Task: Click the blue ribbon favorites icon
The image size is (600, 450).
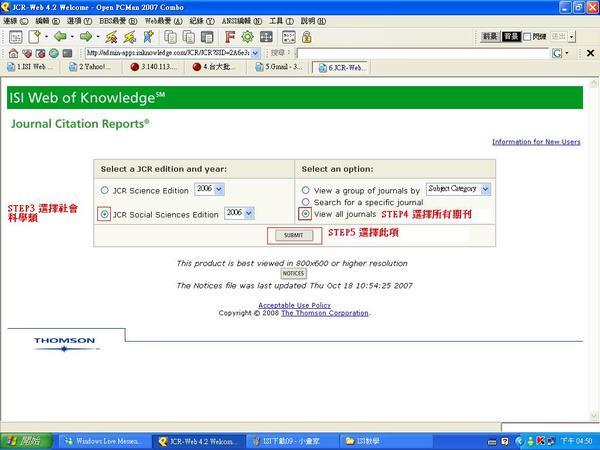Action: coord(148,37)
